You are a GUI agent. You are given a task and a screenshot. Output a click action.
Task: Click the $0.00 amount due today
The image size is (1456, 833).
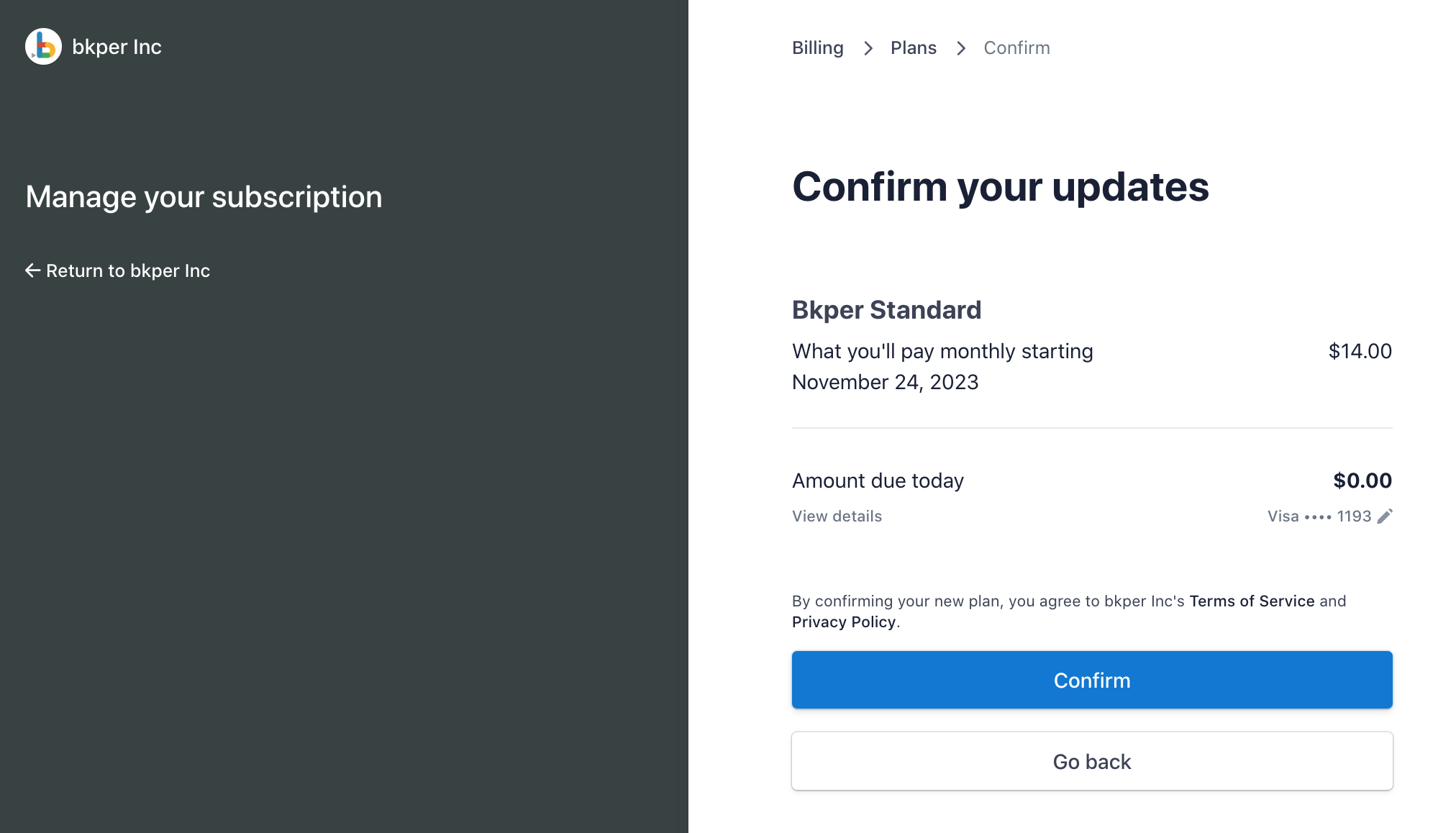click(1362, 480)
